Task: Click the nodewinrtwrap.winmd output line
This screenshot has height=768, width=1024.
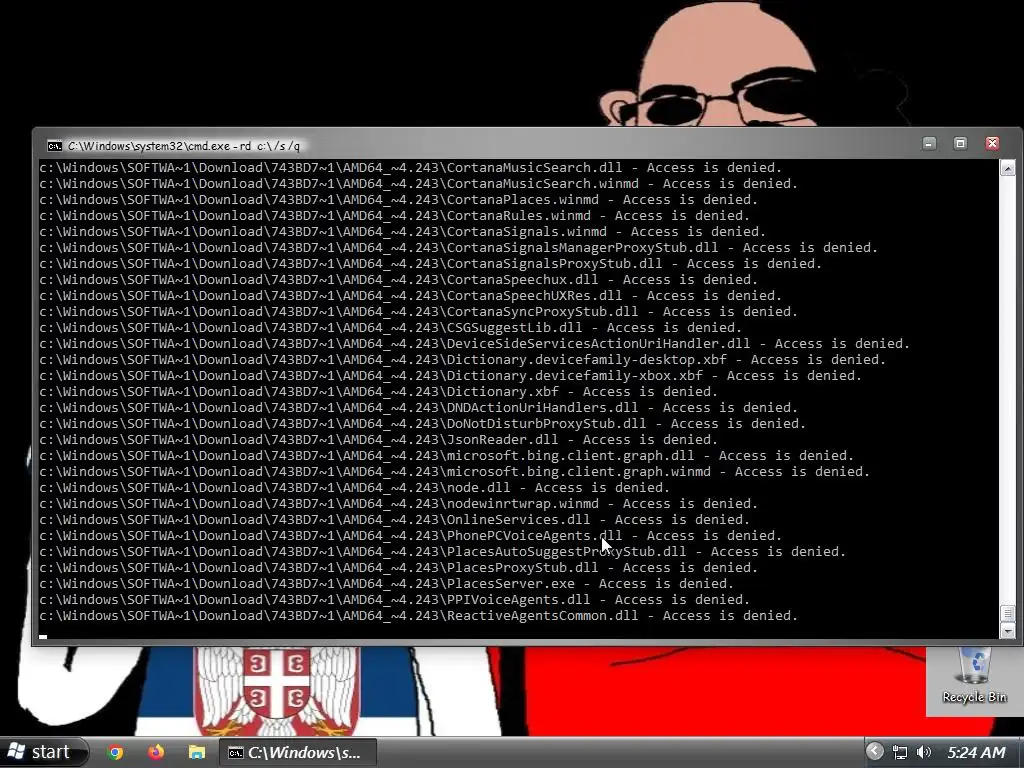Action: [x=398, y=504]
